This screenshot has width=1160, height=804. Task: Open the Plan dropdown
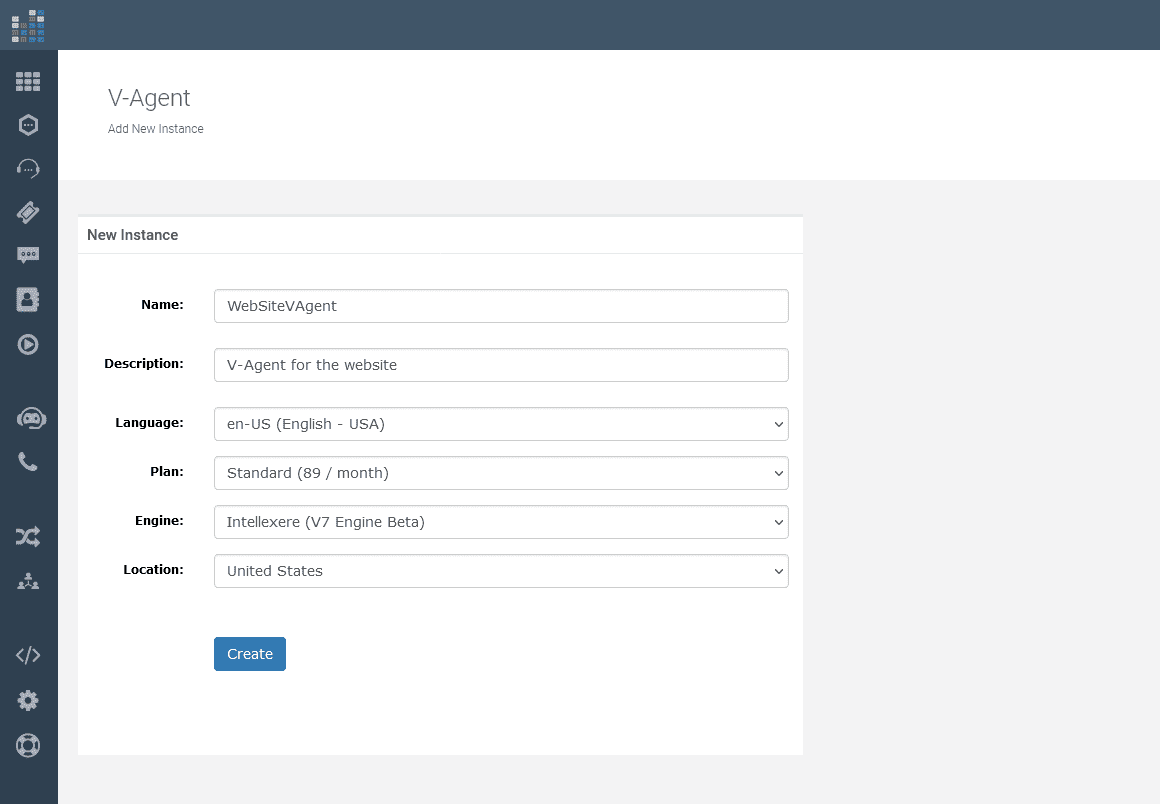(501, 473)
